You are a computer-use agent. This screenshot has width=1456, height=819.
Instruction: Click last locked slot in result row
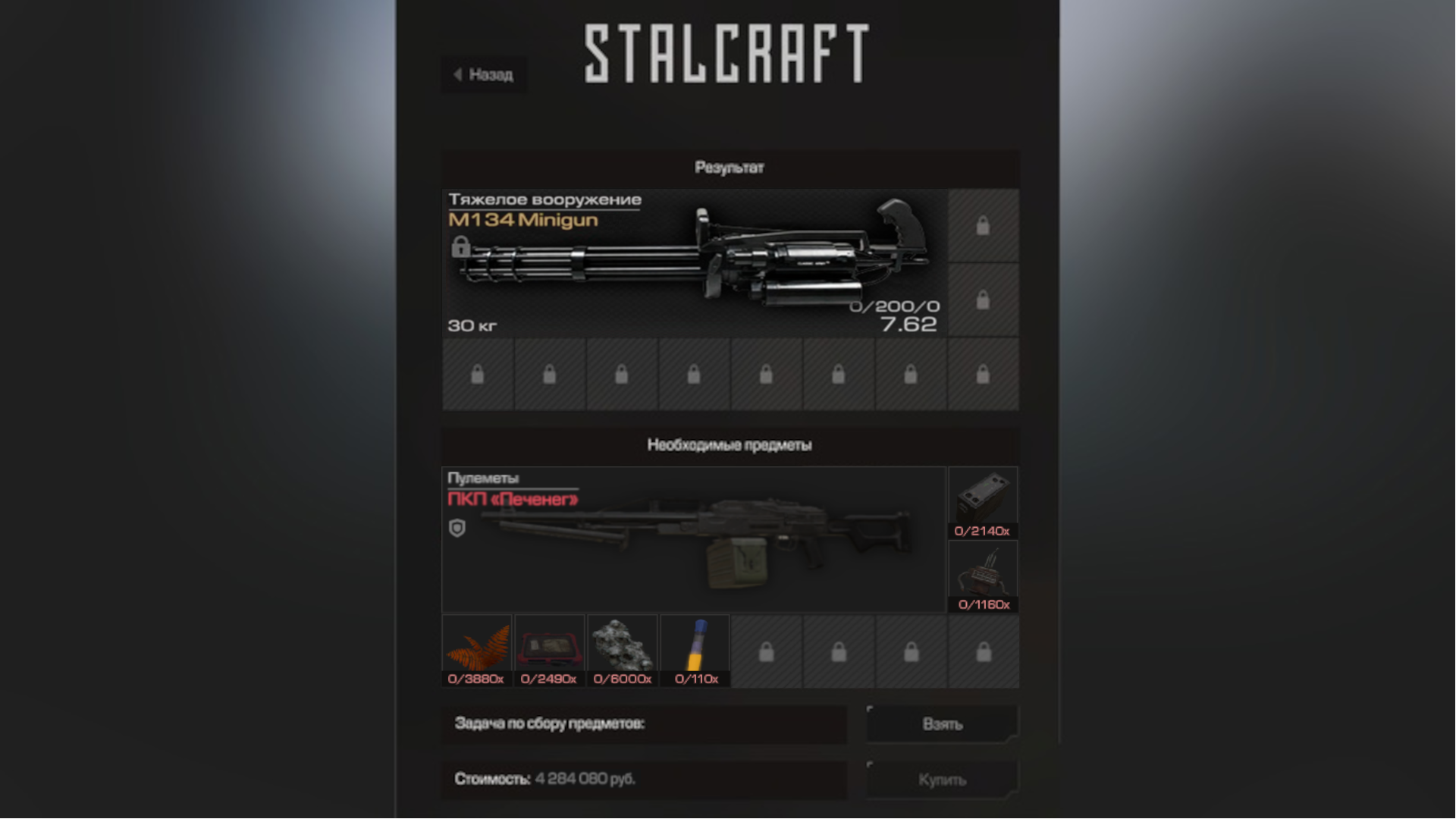983,375
